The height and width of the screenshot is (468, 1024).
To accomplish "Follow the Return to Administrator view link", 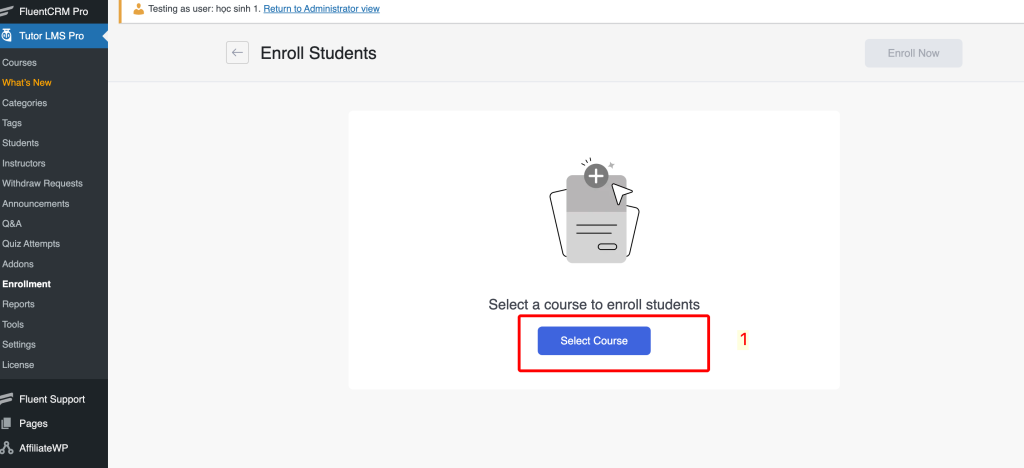I will (x=321, y=9).
